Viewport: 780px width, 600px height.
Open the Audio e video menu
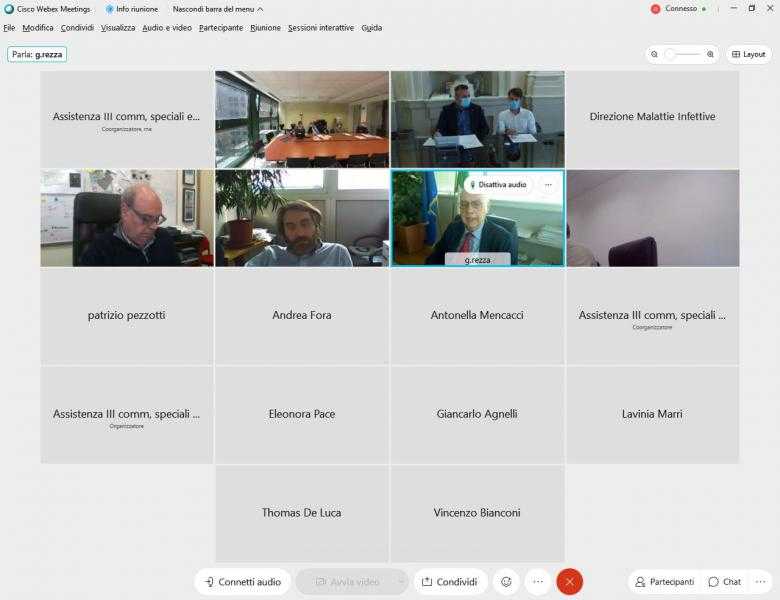click(167, 28)
